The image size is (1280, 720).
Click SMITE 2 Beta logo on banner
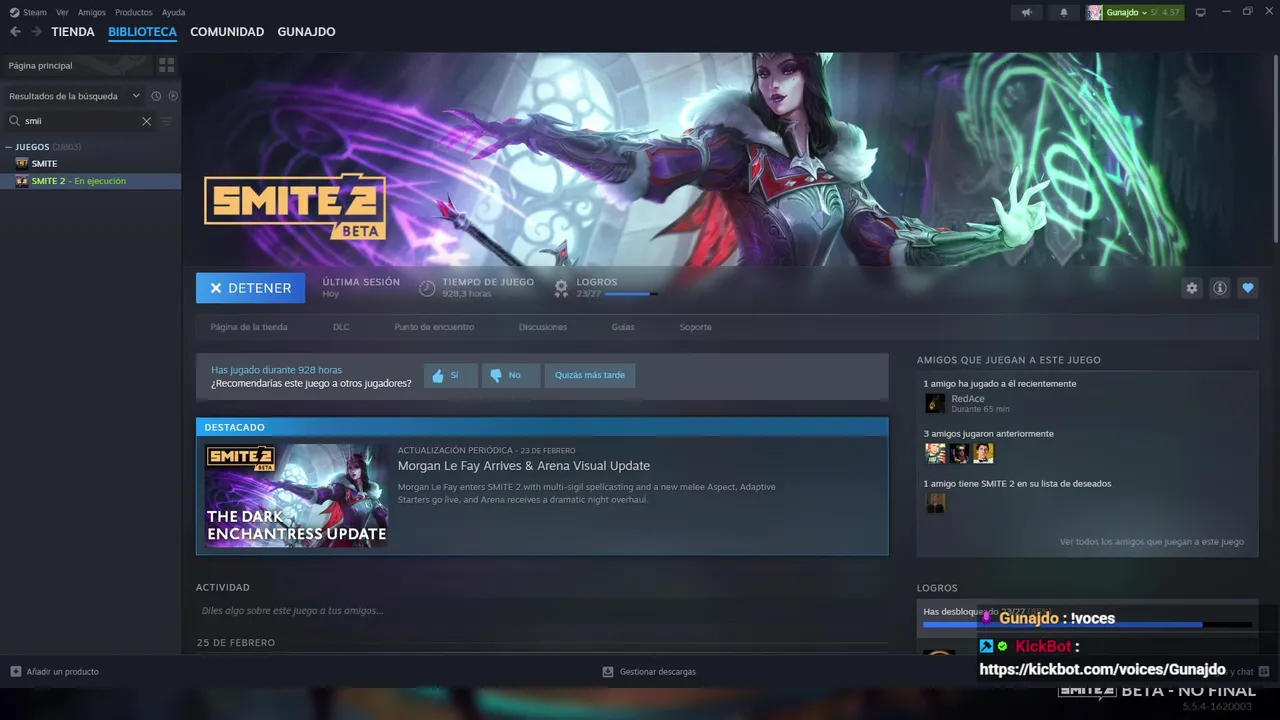point(295,206)
